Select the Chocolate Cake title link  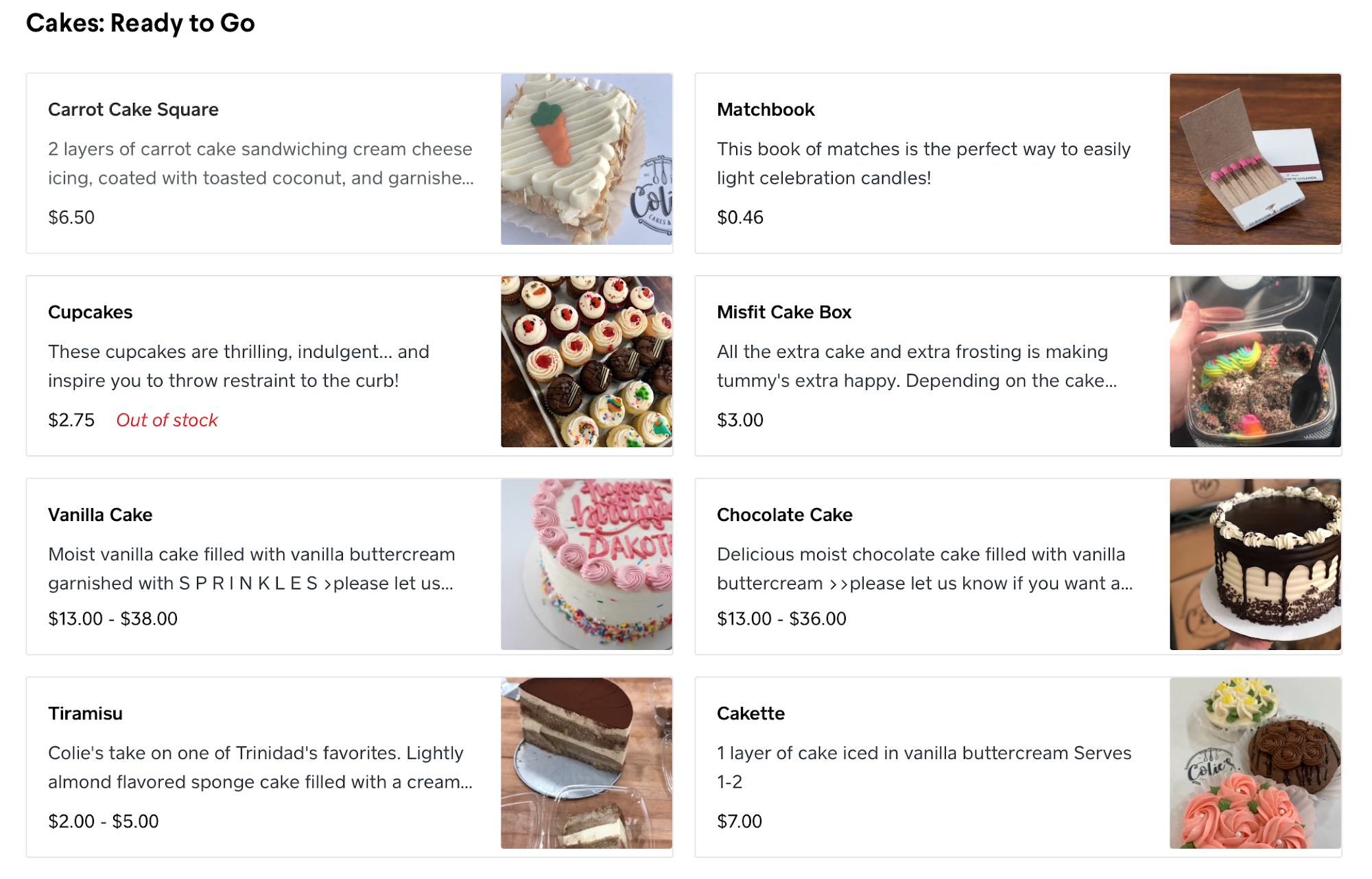784,515
